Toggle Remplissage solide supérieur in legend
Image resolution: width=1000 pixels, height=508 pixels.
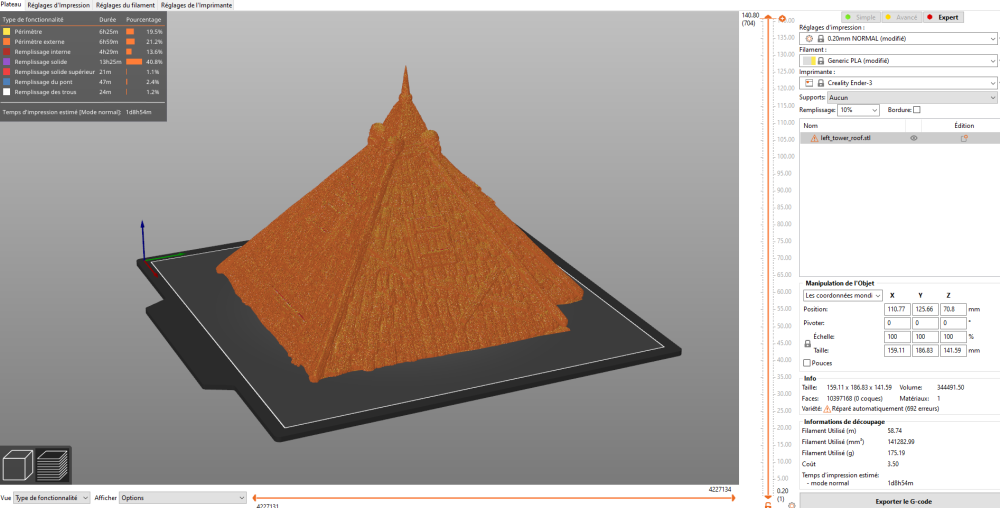(6, 72)
